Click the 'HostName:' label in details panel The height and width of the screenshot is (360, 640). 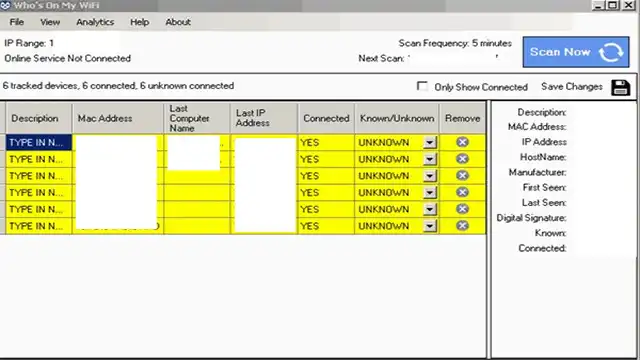[543, 157]
